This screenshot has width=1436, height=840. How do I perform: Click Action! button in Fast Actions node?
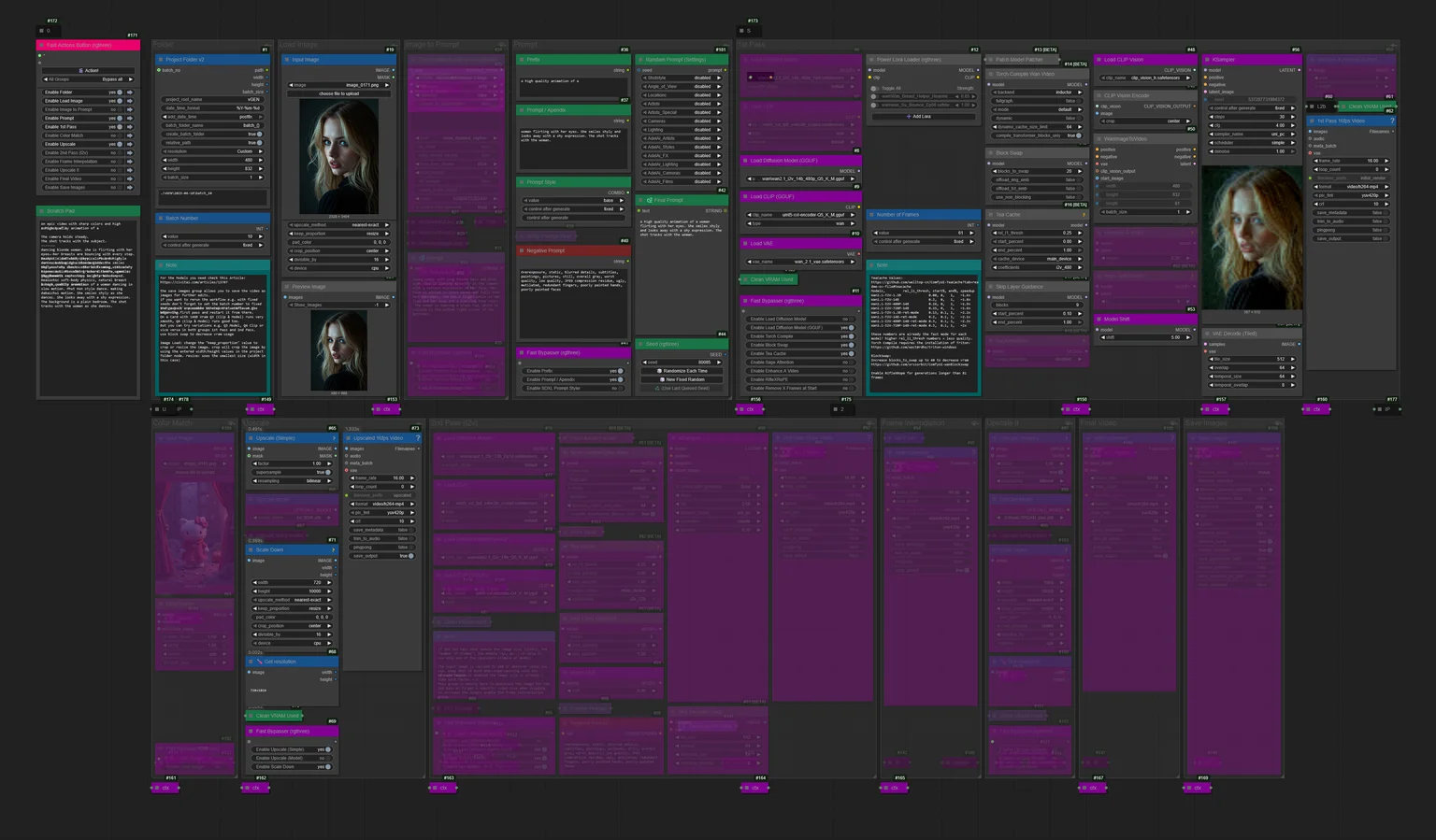tap(88, 71)
